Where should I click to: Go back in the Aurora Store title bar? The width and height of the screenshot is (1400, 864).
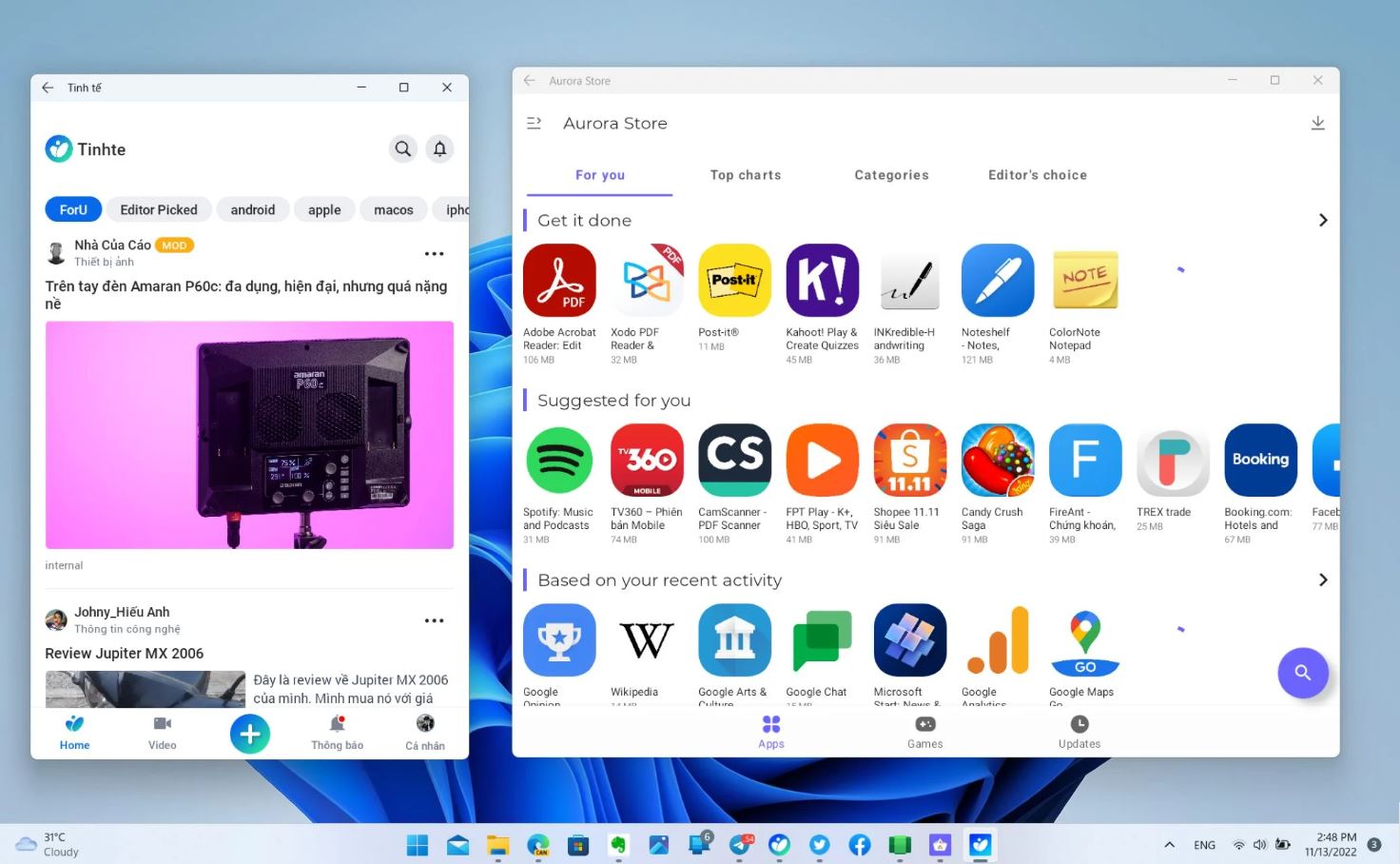pos(530,81)
